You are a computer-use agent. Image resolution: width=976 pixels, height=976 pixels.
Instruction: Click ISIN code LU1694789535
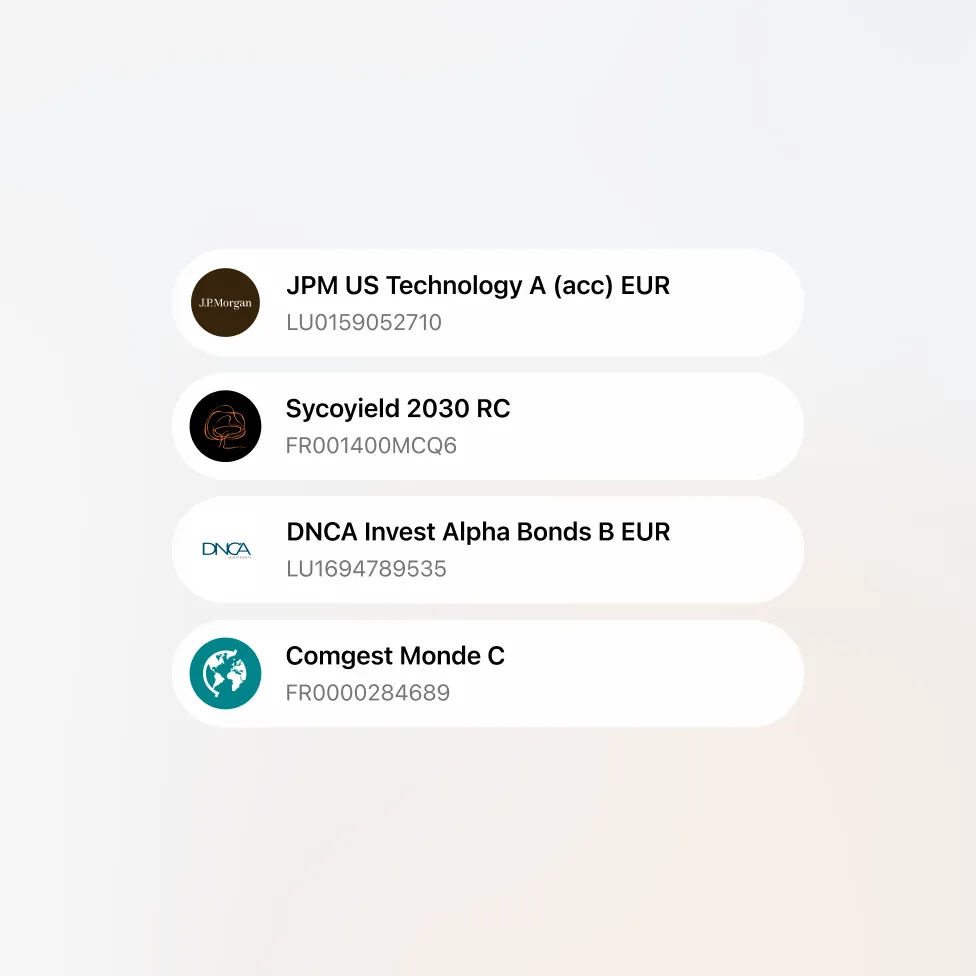[367, 569]
